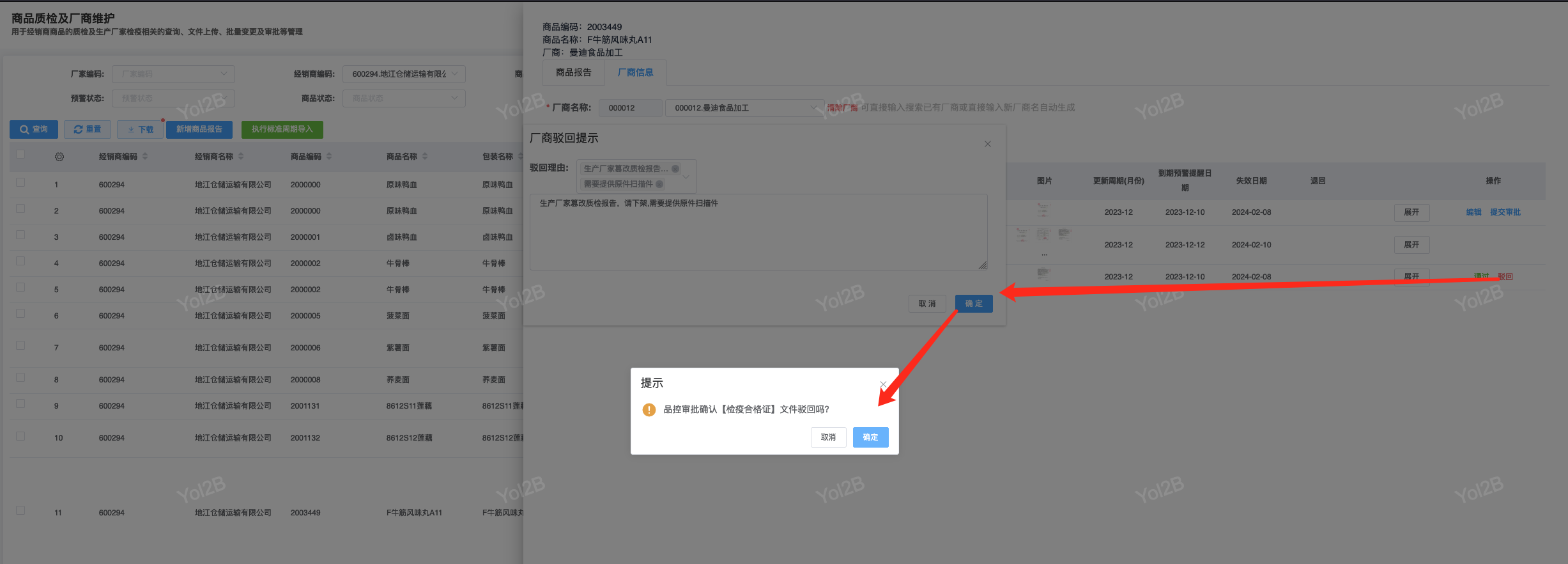
Task: Click product name 菠菜面 in row 6
Action: pyautogui.click(x=398, y=316)
